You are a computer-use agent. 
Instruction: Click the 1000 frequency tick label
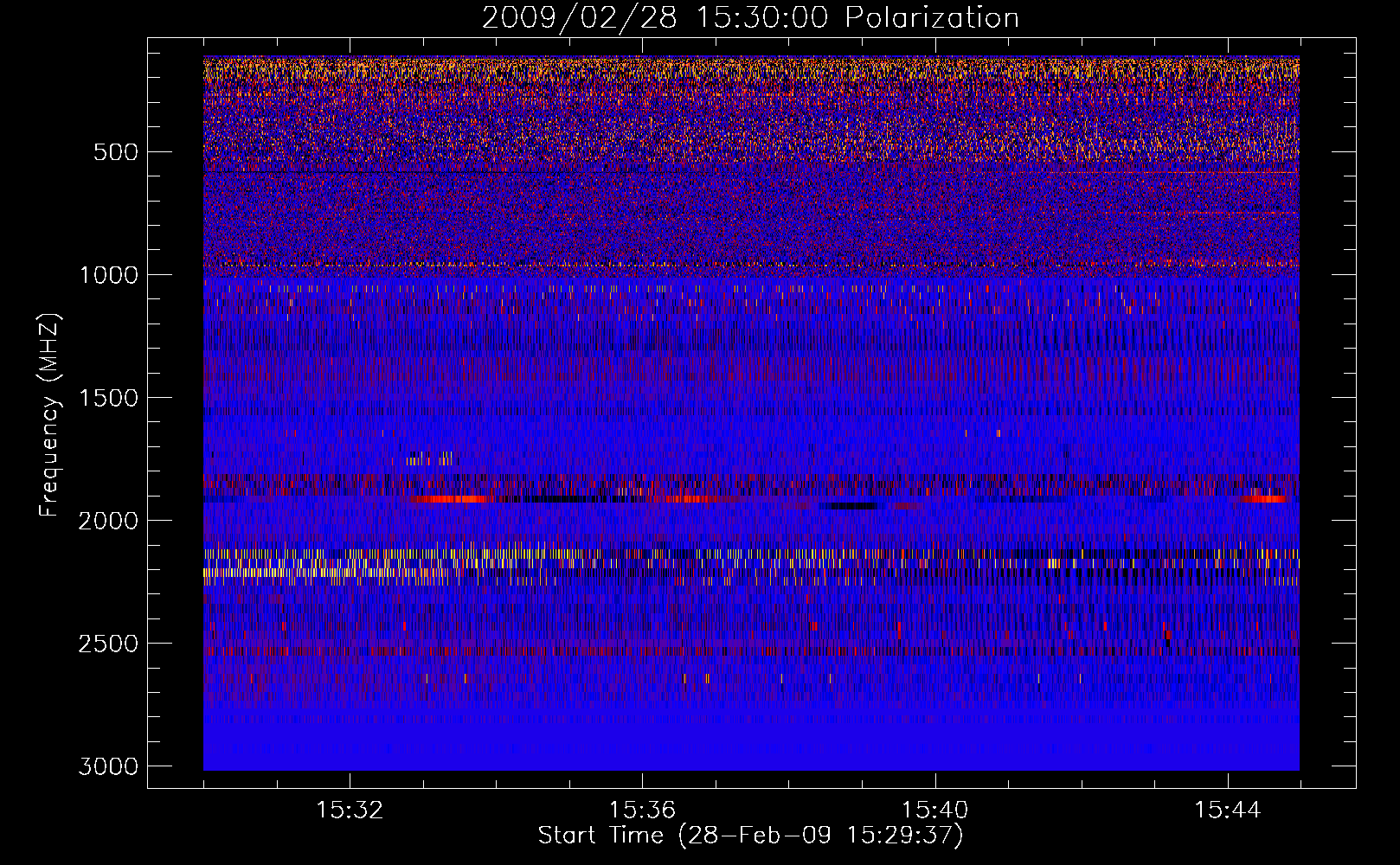108,275
